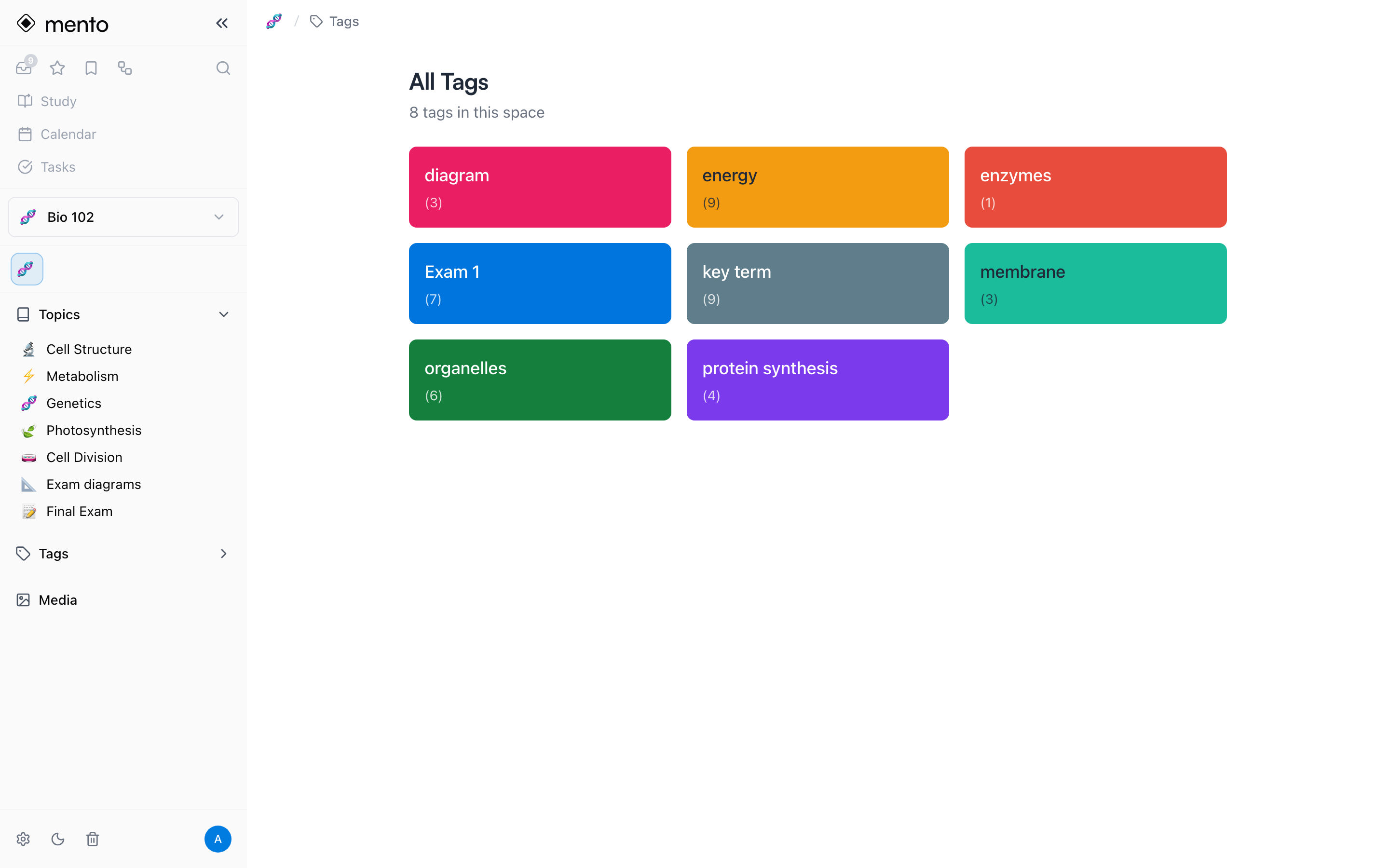Image resolution: width=1389 pixels, height=868 pixels.
Task: Open the Genetics topic
Action: tap(74, 403)
